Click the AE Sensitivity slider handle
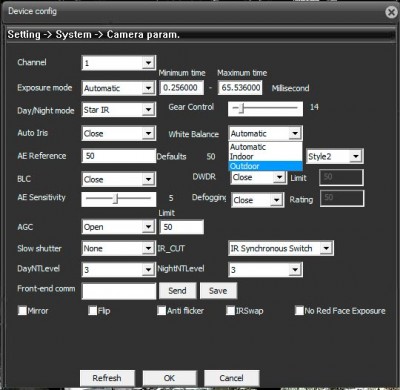Viewport: 400px width, 390px height. point(115,199)
